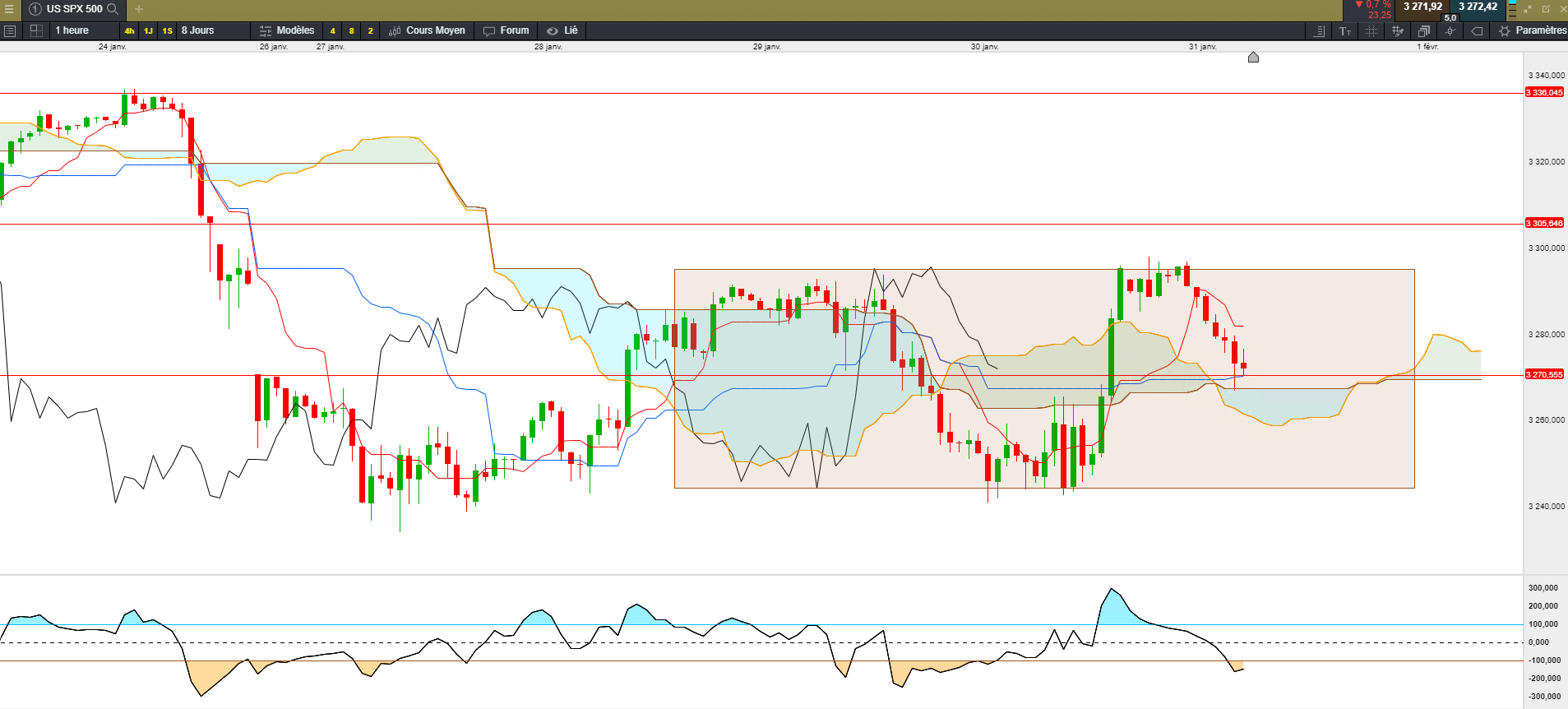Click the -300,000 indicator scale label
Screen dimensions: 1568x709
[x=1543, y=697]
